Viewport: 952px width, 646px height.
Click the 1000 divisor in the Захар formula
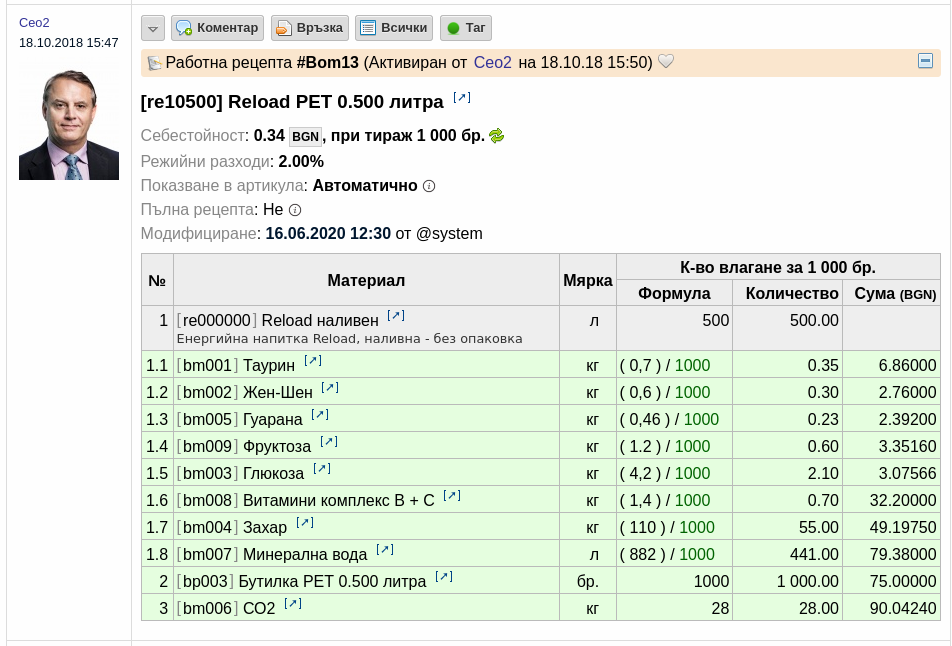(x=697, y=528)
